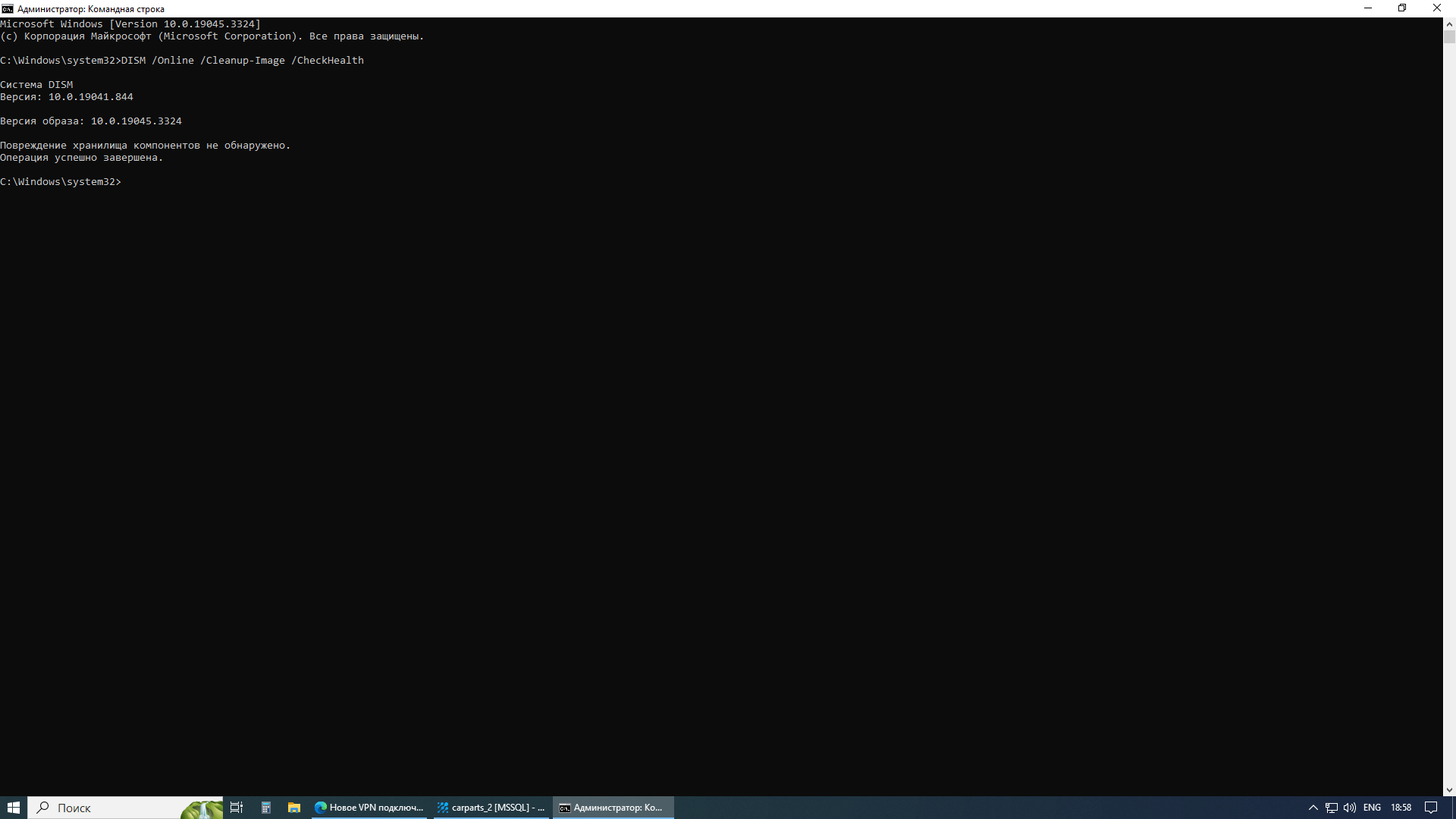Open the ENG input language selector
Image resolution: width=1456 pixels, height=819 pixels.
coord(1372,808)
